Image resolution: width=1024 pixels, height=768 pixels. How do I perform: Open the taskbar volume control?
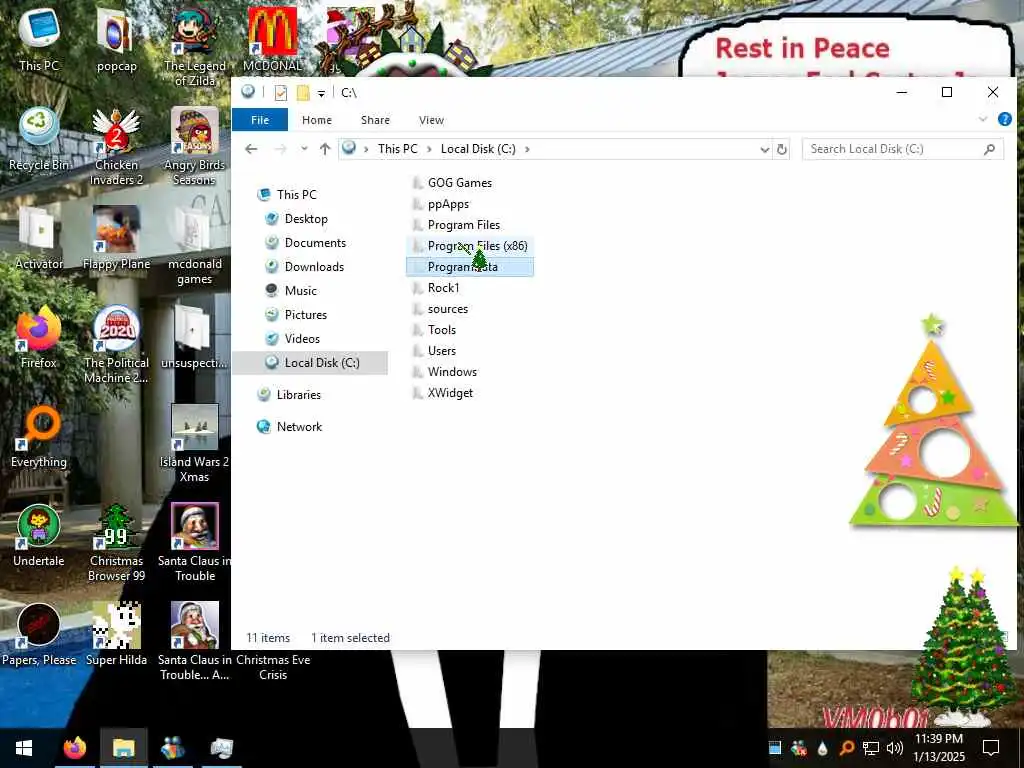[895, 748]
